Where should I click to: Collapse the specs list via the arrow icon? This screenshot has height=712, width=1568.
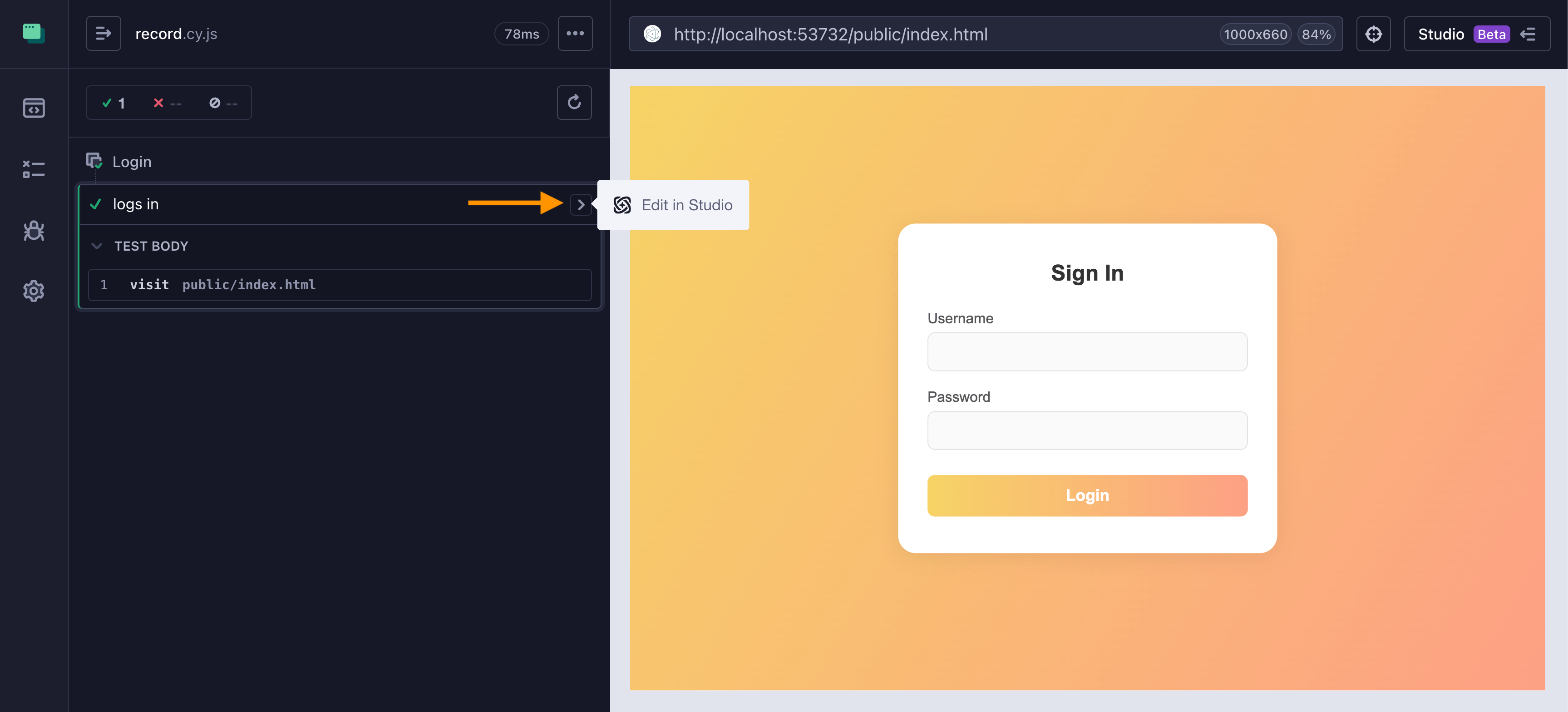click(x=104, y=33)
